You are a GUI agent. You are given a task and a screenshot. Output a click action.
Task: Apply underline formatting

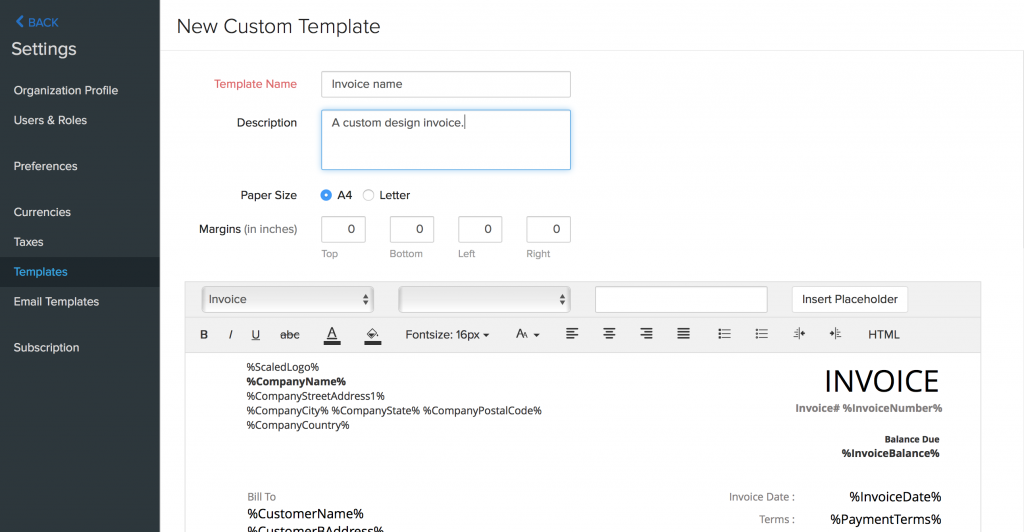click(255, 334)
